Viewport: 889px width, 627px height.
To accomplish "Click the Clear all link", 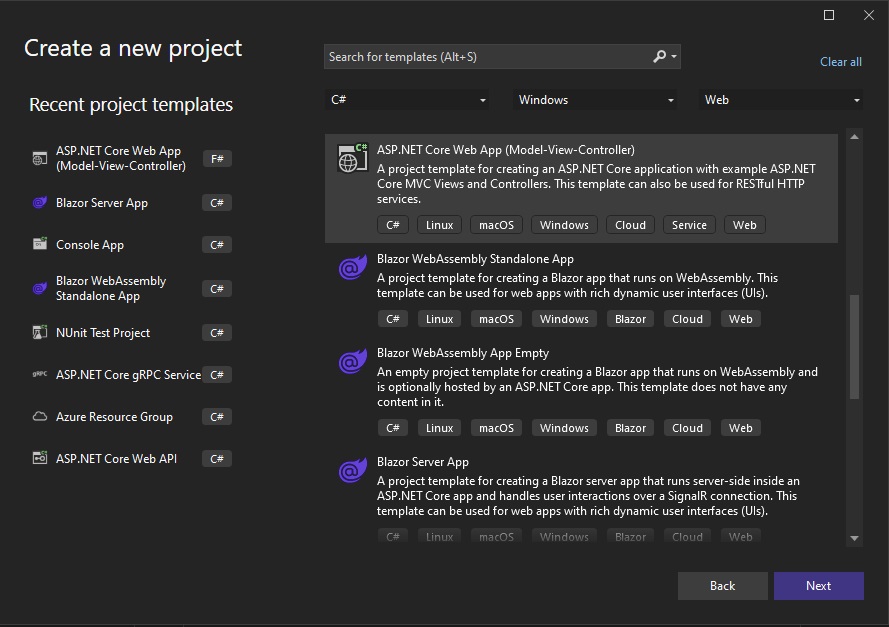I will [x=841, y=62].
